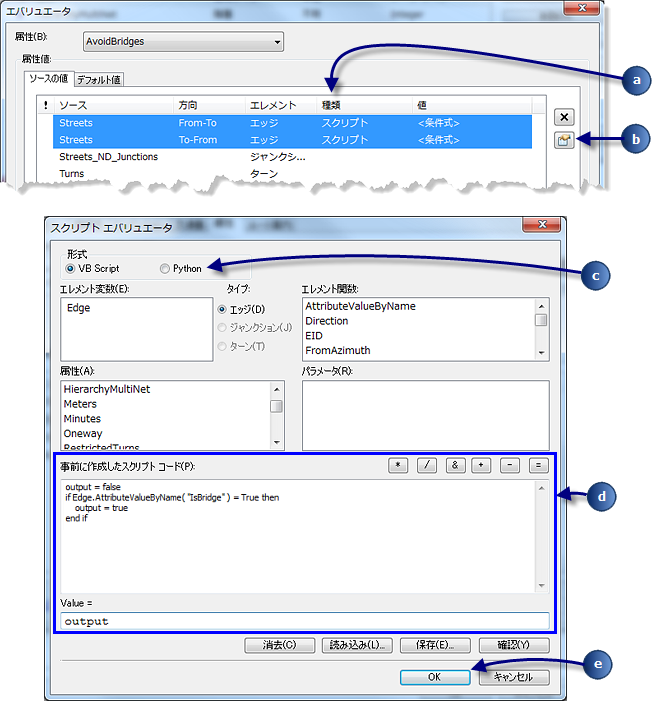Image resolution: width=668 pixels, height=706 pixels.
Task: Insert the equals (=) operator
Action: click(538, 465)
